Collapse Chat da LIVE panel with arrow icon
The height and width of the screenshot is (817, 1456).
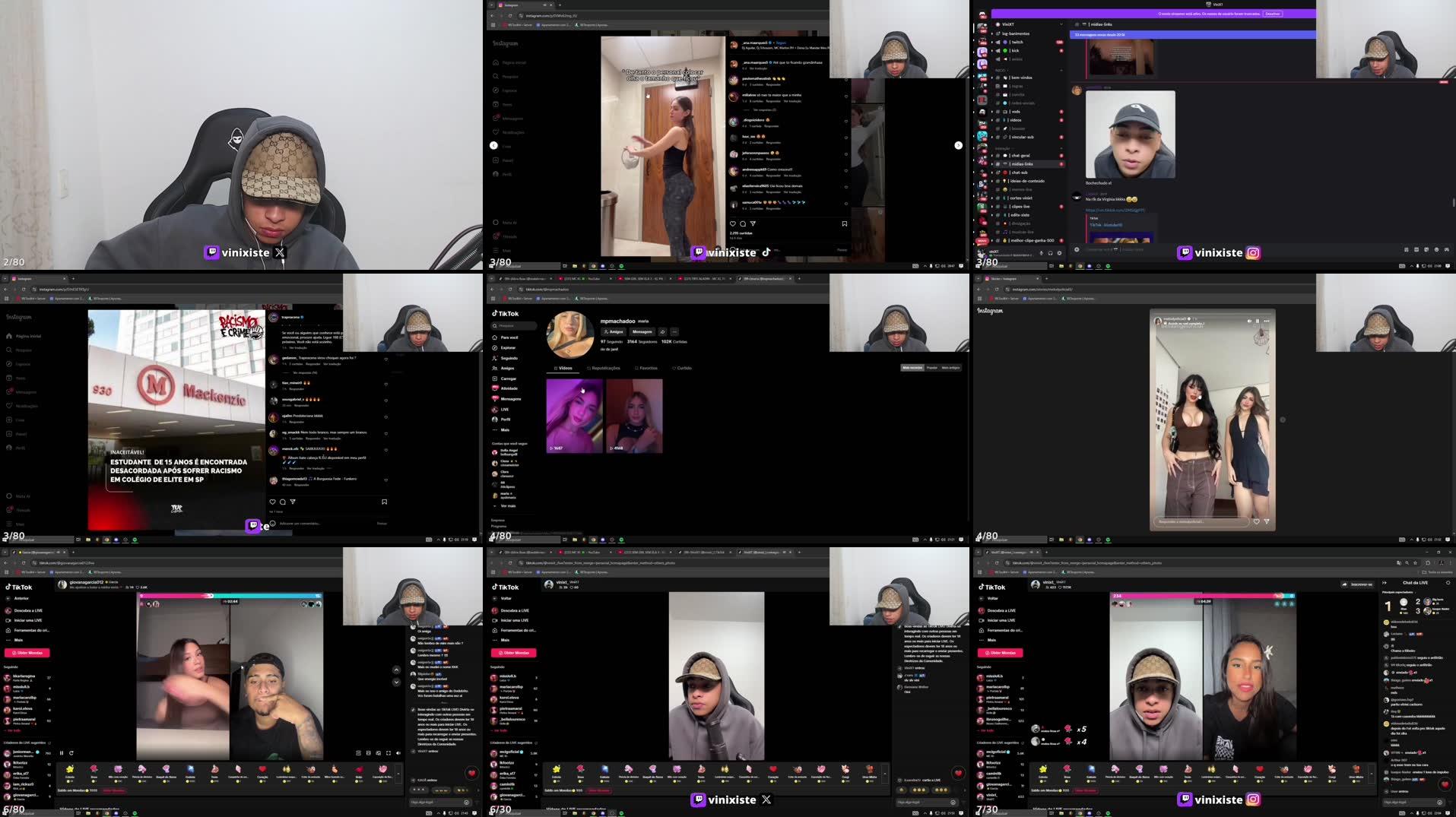1385,583
